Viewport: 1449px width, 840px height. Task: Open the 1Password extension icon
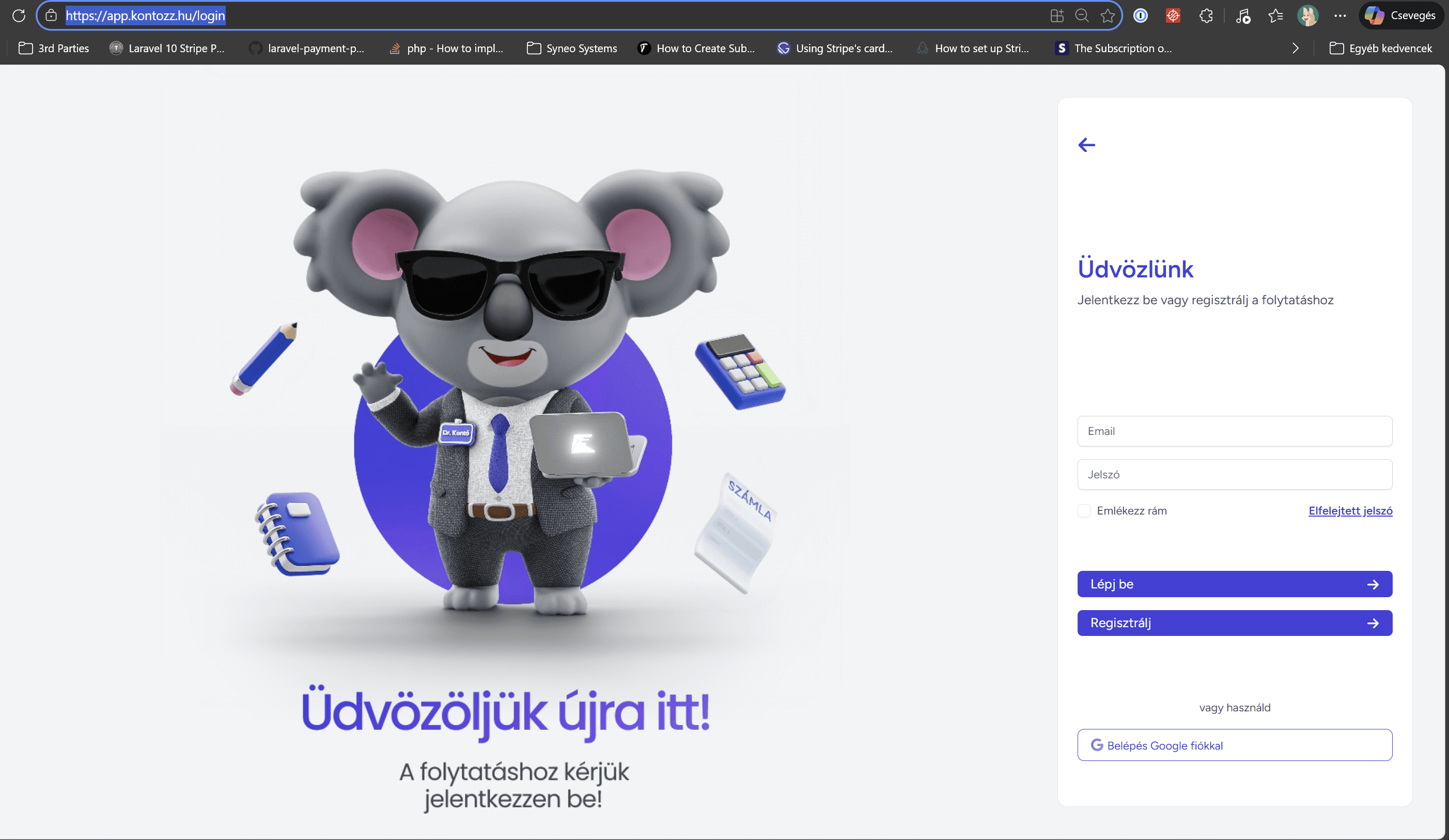(1140, 15)
